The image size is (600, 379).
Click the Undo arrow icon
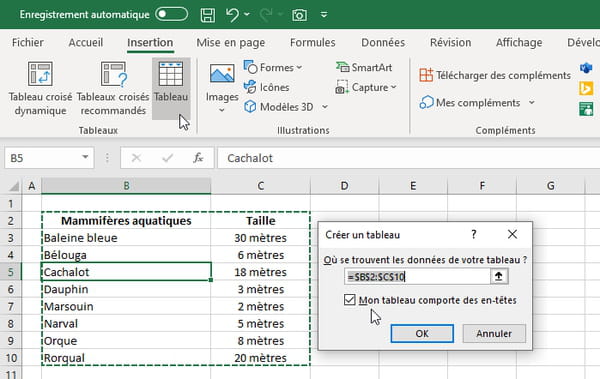point(232,15)
